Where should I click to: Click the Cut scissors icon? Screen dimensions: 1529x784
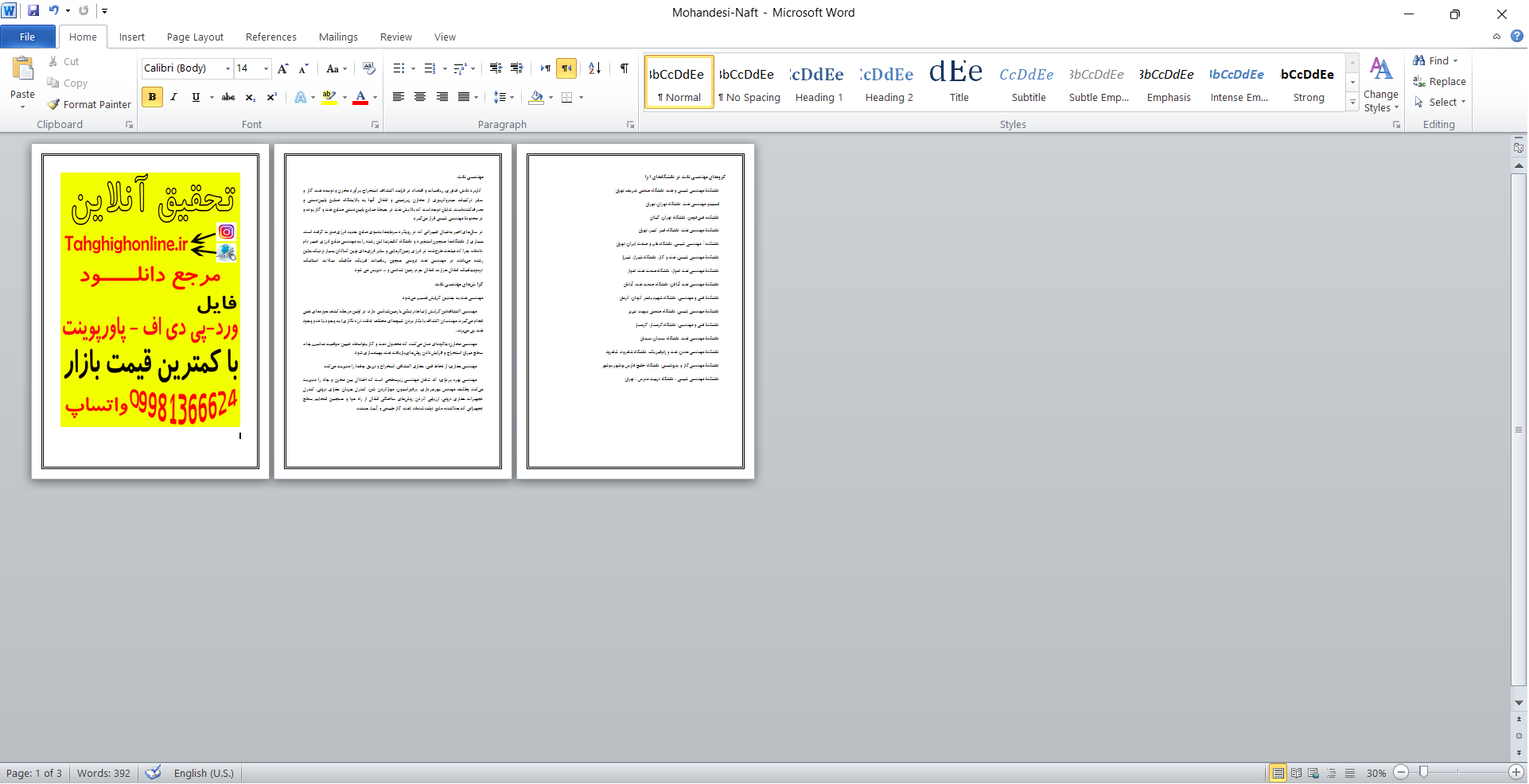point(53,61)
